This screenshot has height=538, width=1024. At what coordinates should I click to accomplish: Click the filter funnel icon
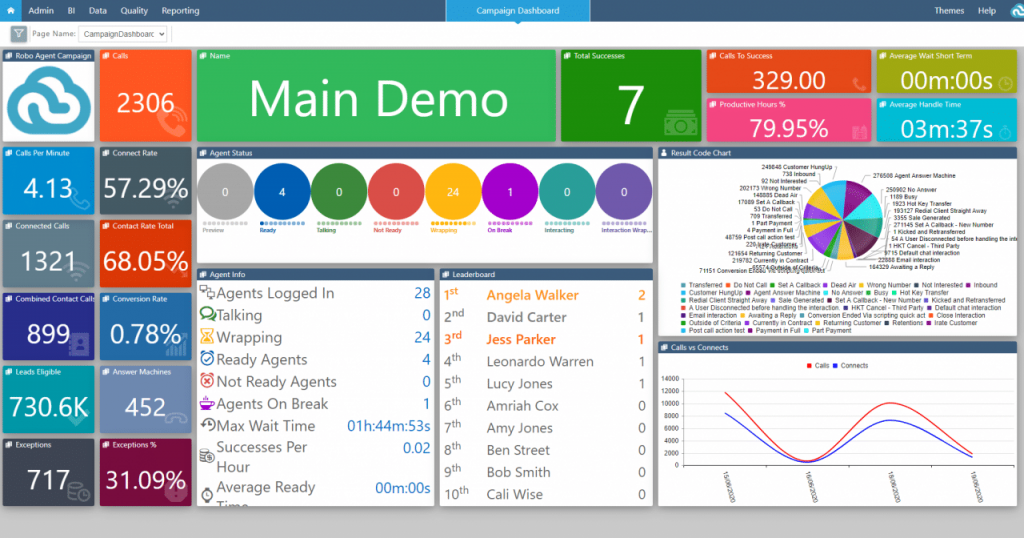[19, 33]
